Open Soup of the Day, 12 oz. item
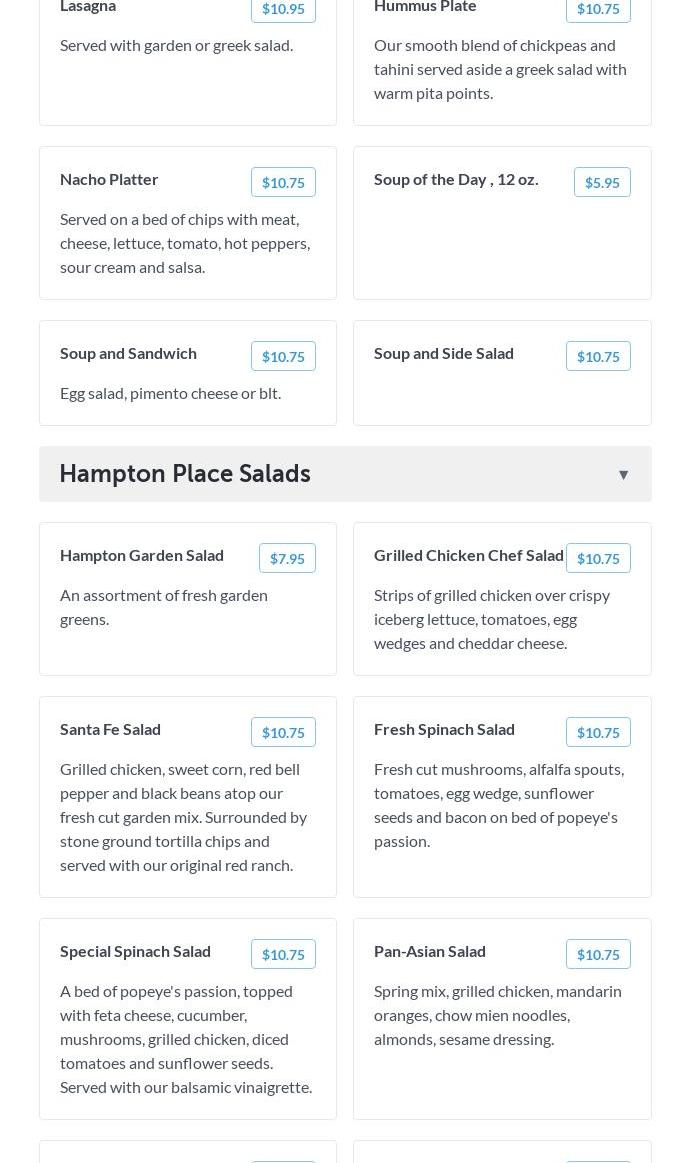The height and width of the screenshot is (1163, 690). pyautogui.click(x=456, y=179)
